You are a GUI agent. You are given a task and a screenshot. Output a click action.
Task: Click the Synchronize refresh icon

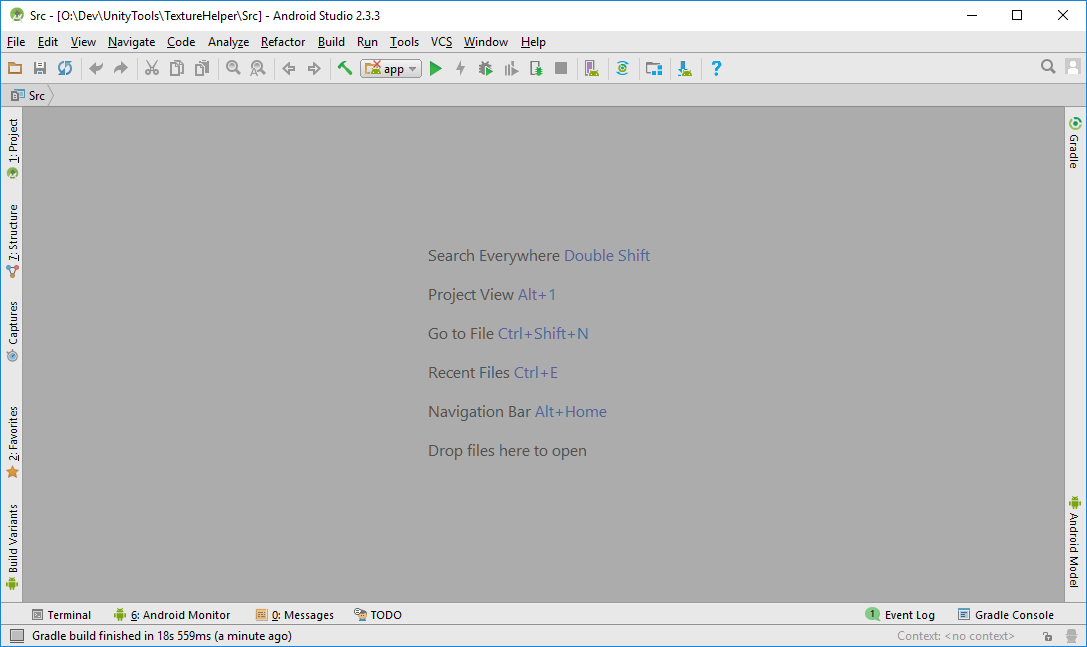65,68
